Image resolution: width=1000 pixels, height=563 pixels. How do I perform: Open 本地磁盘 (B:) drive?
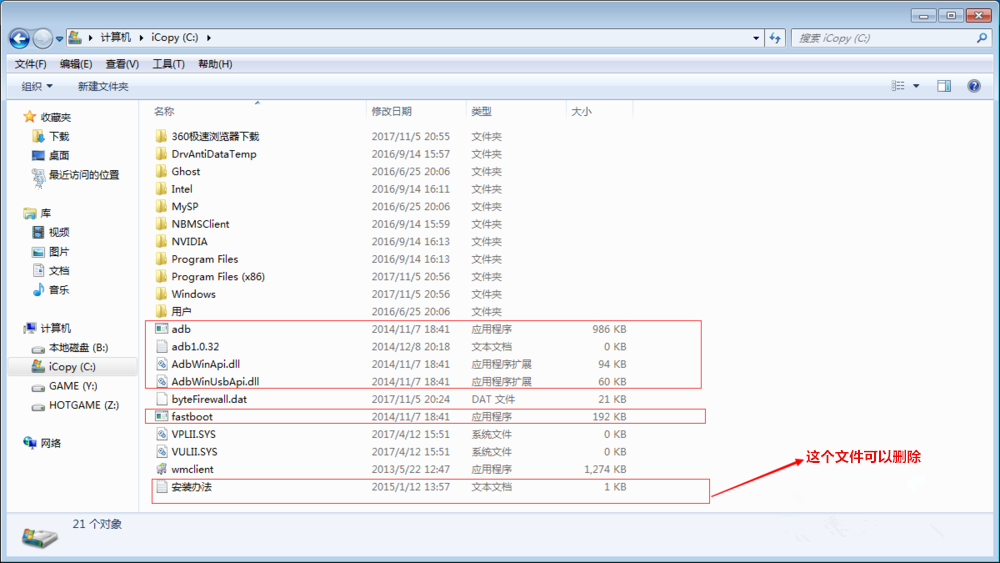(78, 347)
